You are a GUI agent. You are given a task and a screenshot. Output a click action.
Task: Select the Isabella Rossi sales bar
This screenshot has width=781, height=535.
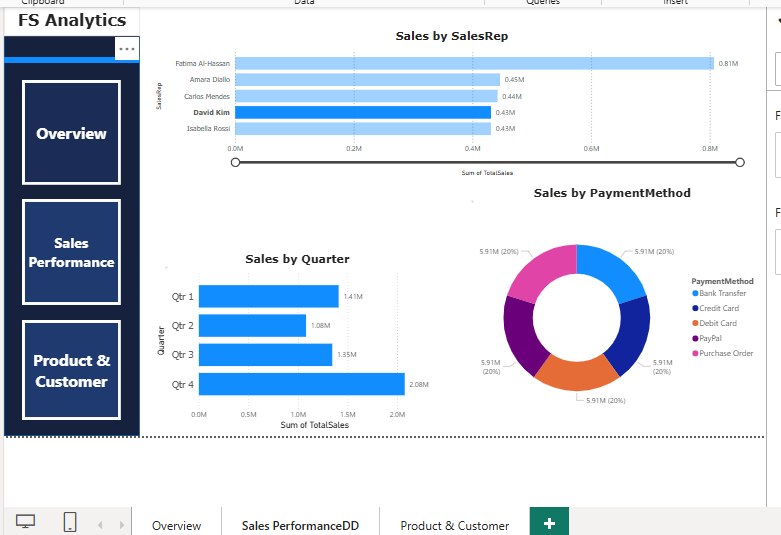pyautogui.click(x=363, y=129)
